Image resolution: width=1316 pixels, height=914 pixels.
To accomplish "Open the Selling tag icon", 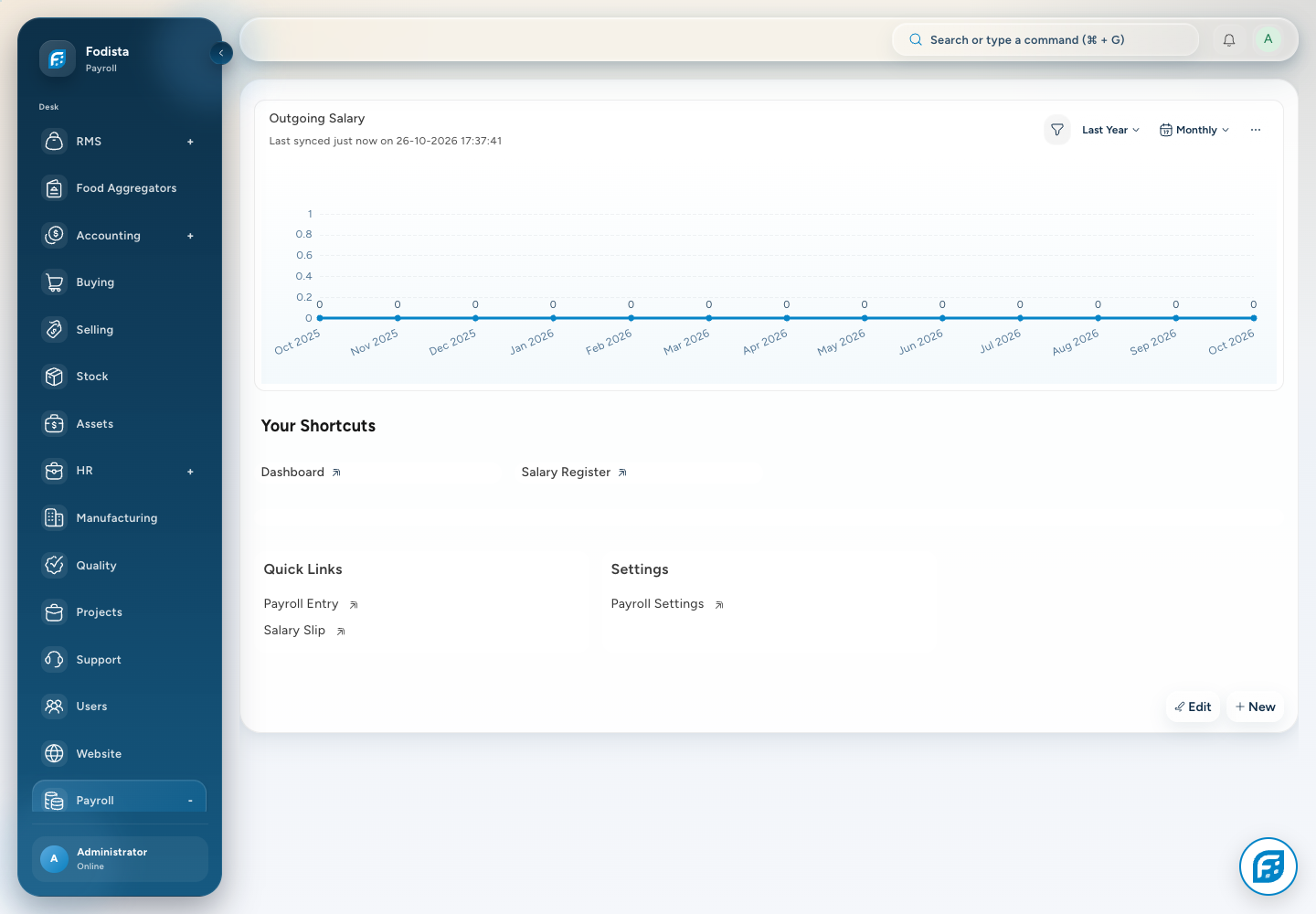I will pyautogui.click(x=55, y=329).
